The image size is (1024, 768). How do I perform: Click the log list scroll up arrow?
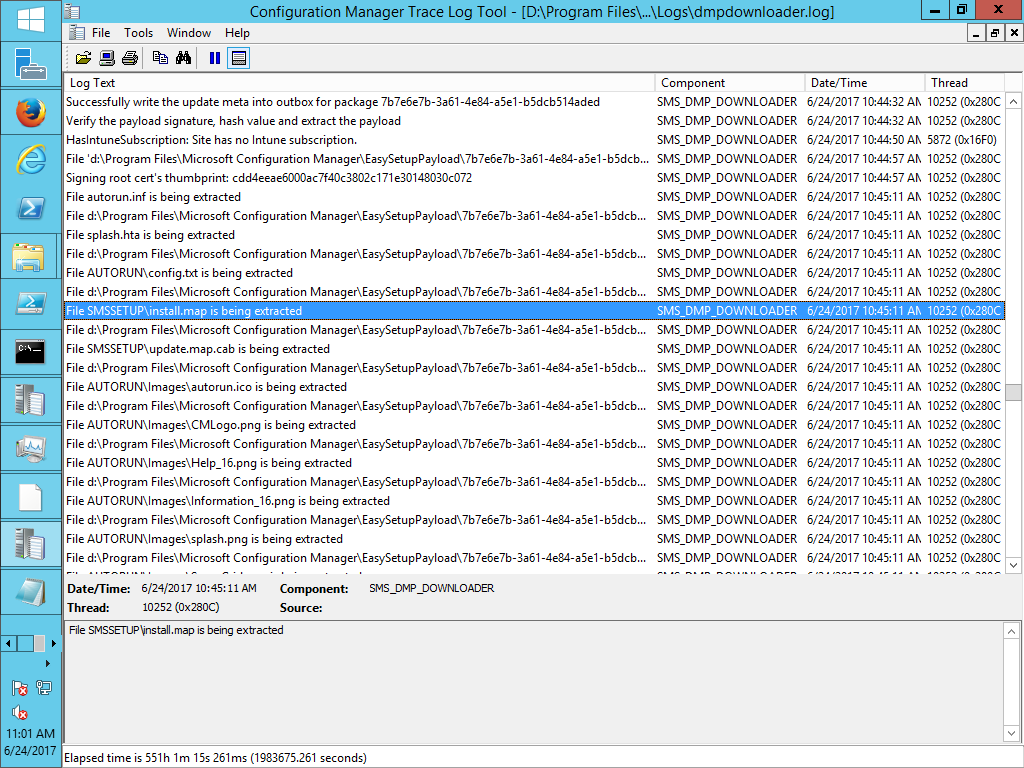[x=1014, y=101]
